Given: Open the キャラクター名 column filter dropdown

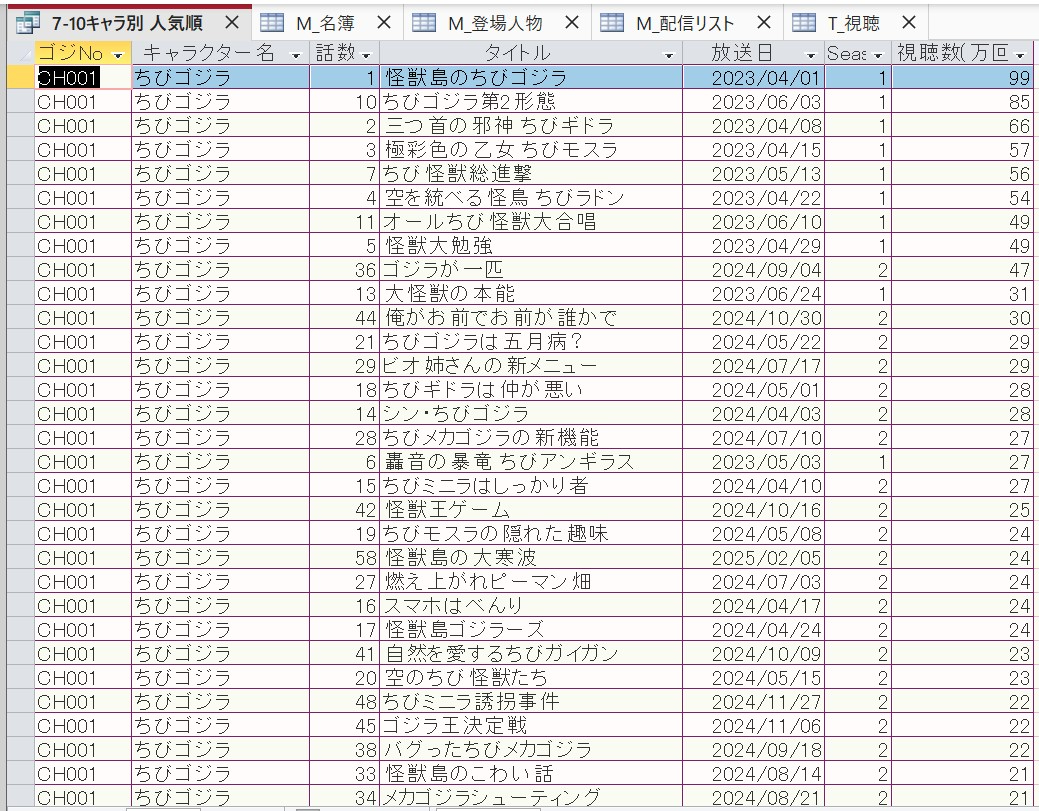Looking at the screenshot, I should point(296,55).
